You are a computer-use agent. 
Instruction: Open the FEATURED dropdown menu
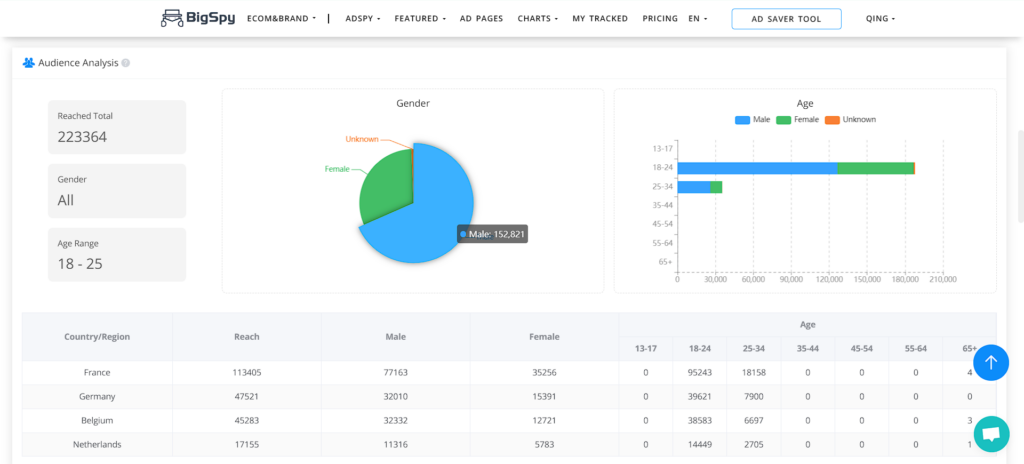[420, 18]
